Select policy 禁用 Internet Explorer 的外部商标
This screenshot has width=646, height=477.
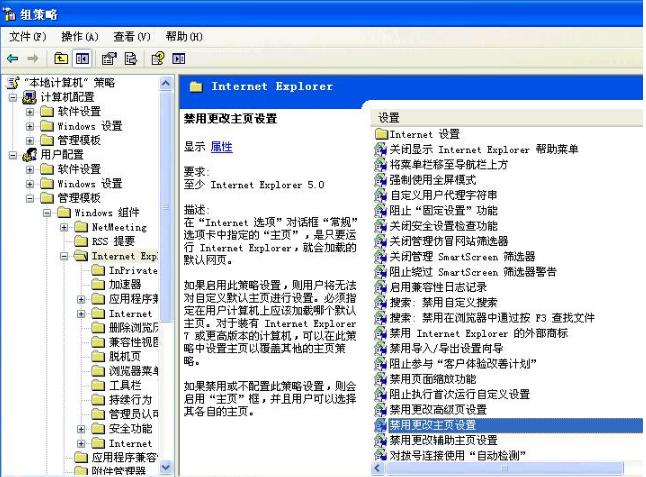tap(479, 333)
